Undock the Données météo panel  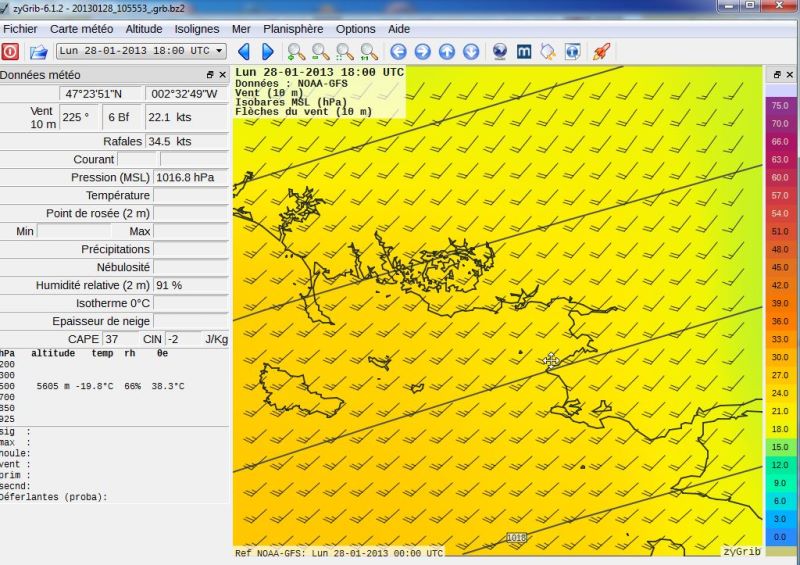210,75
